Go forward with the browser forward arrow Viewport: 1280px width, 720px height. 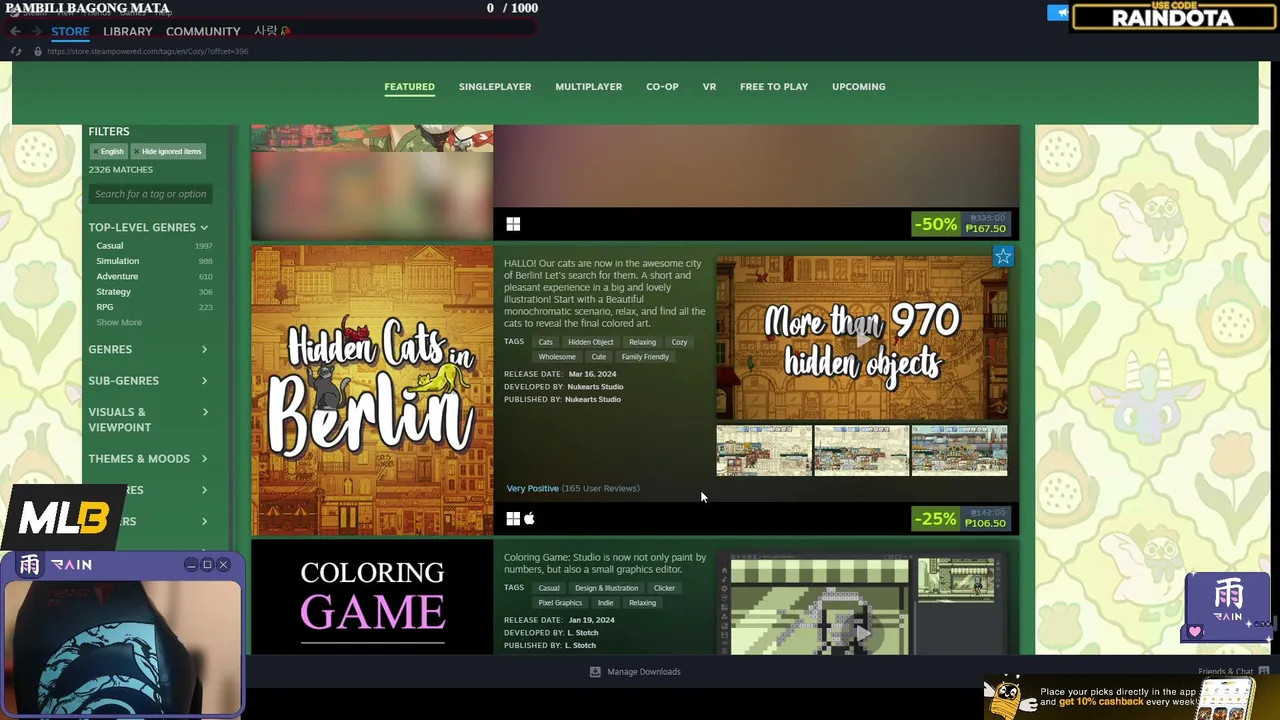click(x=37, y=31)
